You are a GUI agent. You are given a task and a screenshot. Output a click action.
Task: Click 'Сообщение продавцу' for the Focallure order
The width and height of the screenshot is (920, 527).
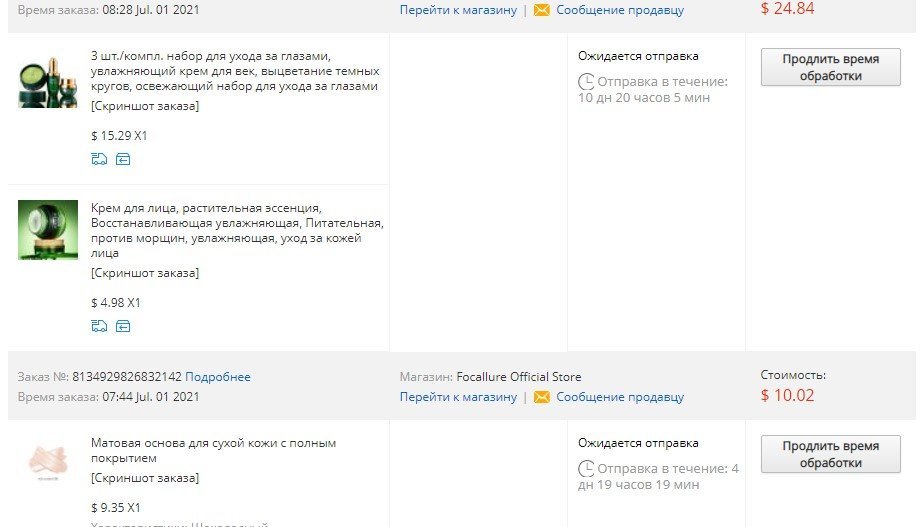[x=620, y=397]
